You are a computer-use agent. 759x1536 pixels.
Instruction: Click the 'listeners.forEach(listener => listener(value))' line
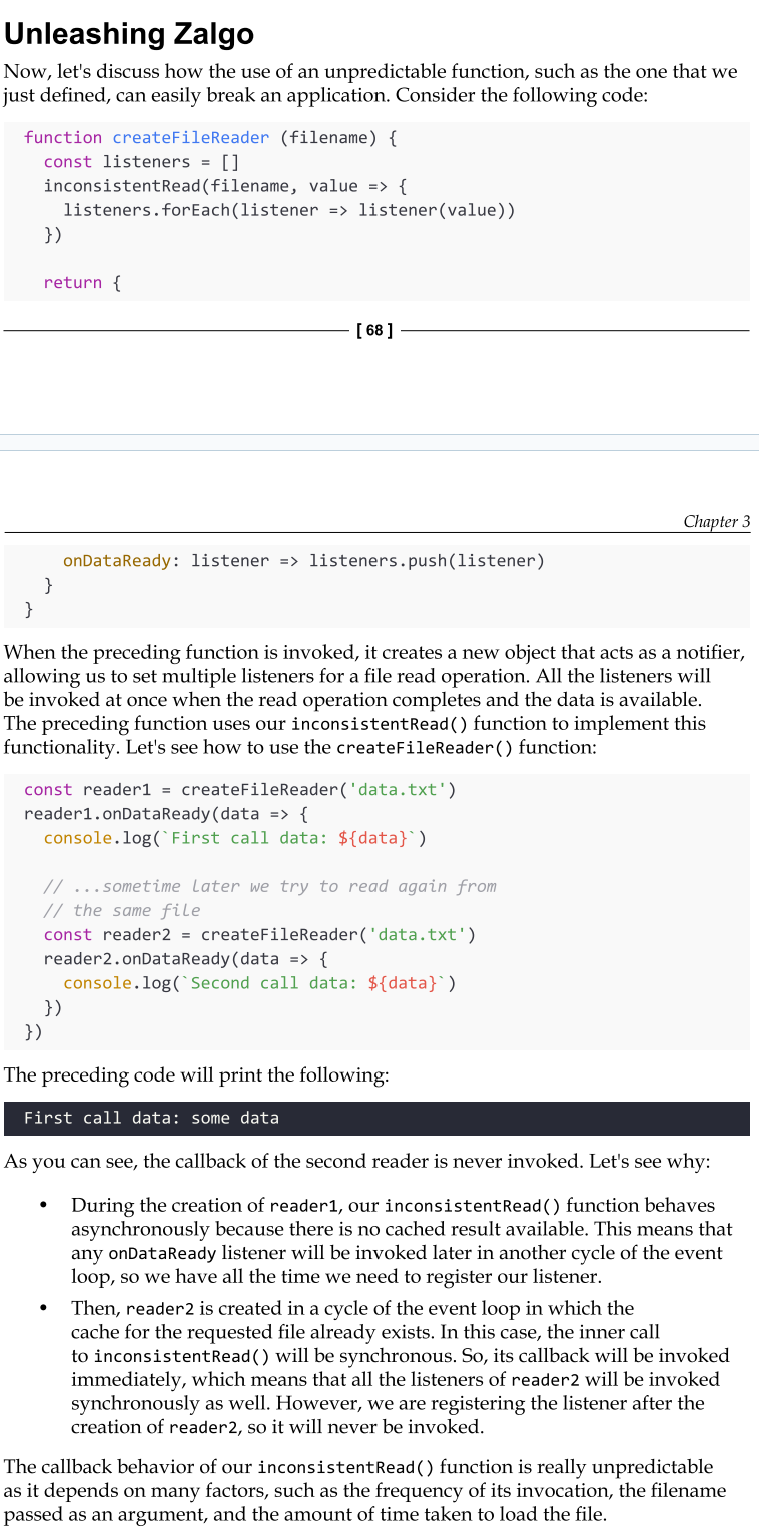point(289,210)
